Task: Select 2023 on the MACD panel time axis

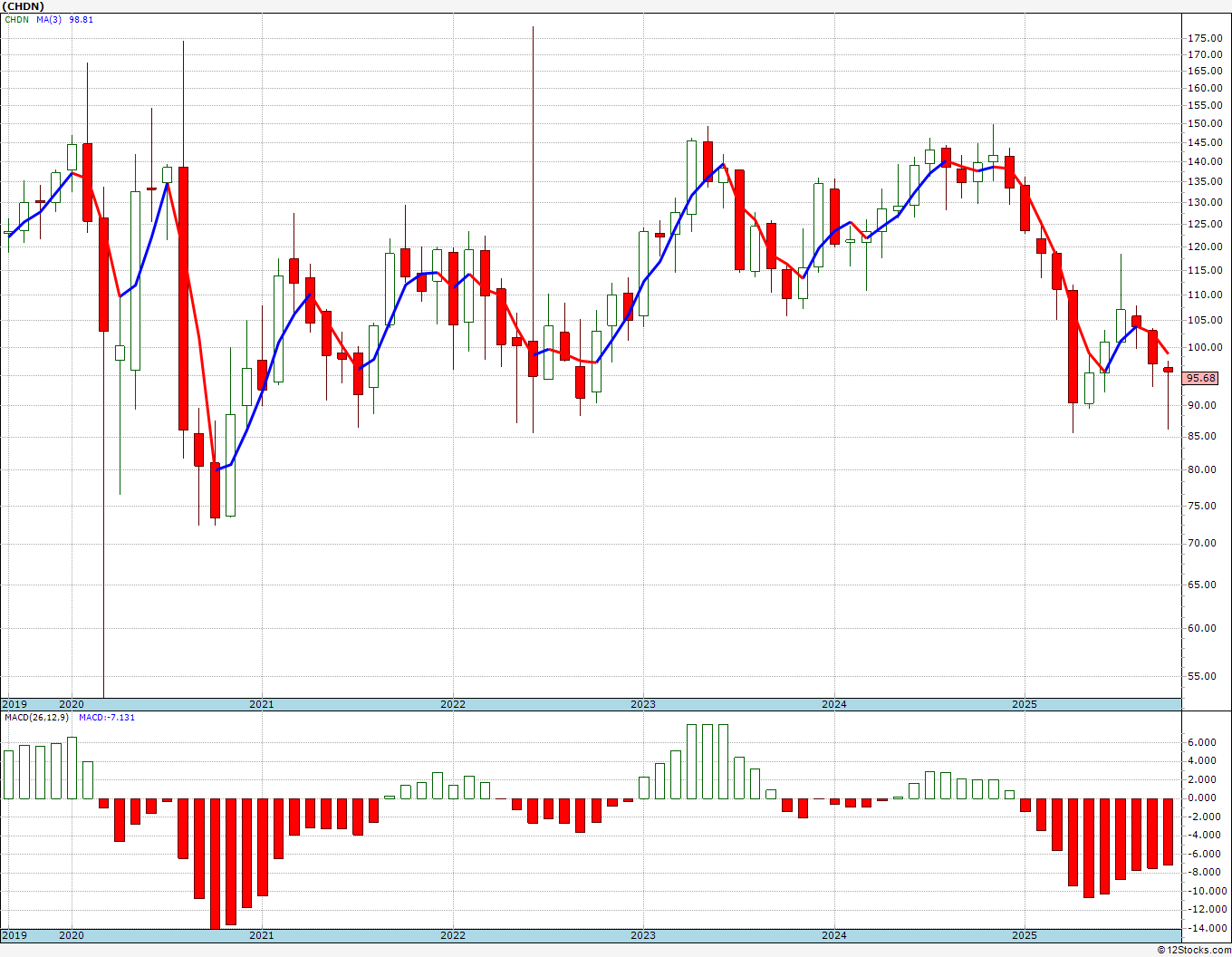Action: [643, 934]
